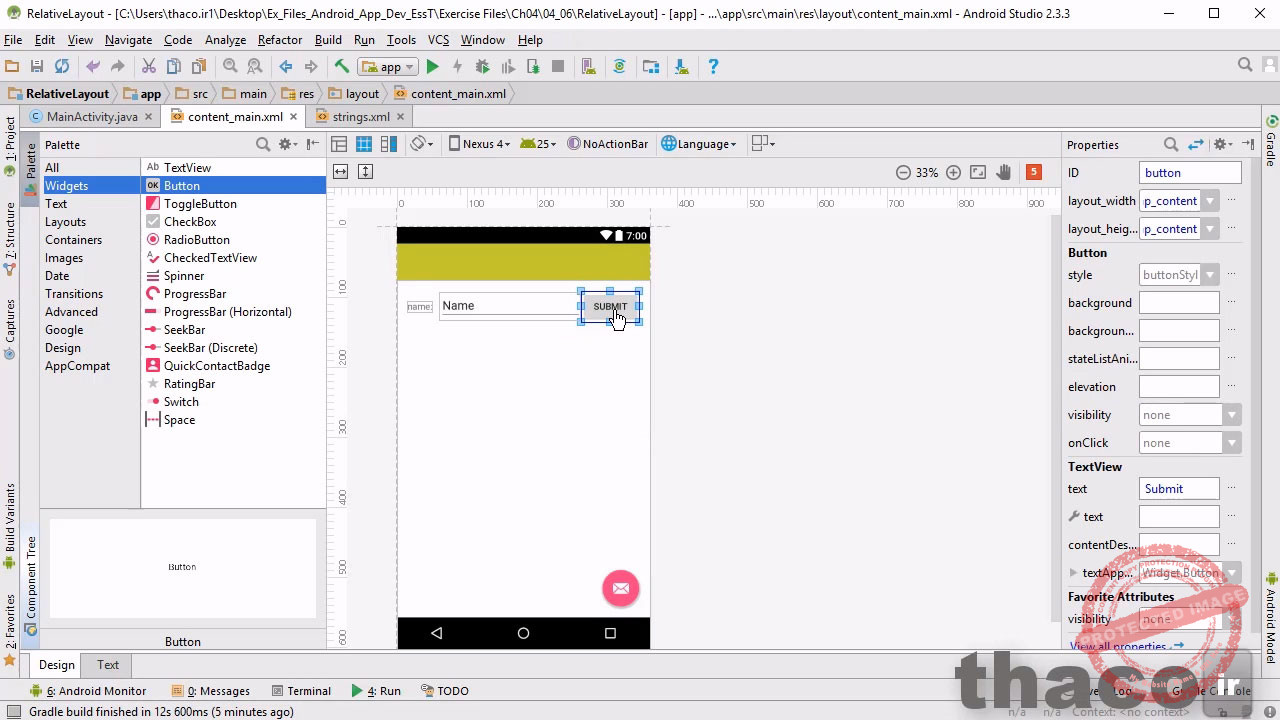Zoom out the layout design preview
This screenshot has height=720, width=1280.
pyautogui.click(x=903, y=172)
